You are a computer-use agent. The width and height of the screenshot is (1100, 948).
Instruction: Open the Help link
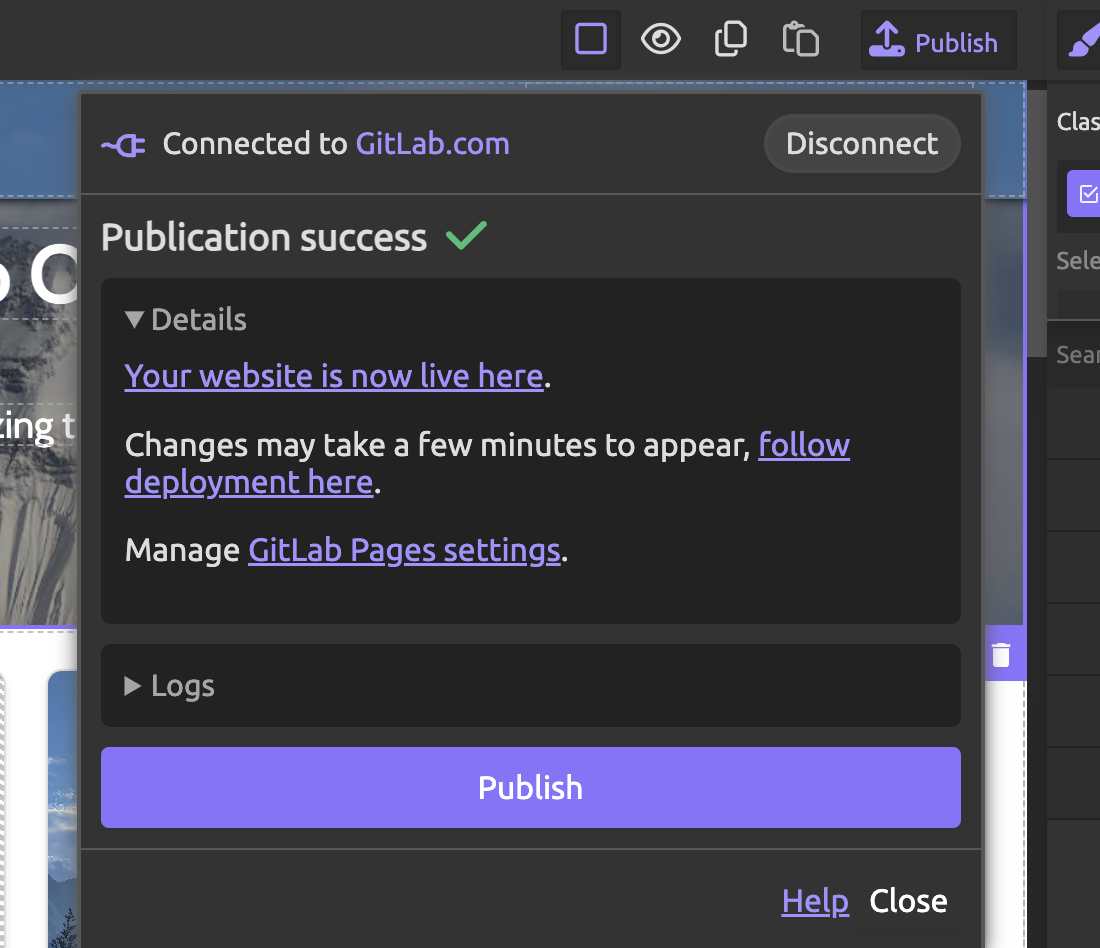[x=815, y=900]
